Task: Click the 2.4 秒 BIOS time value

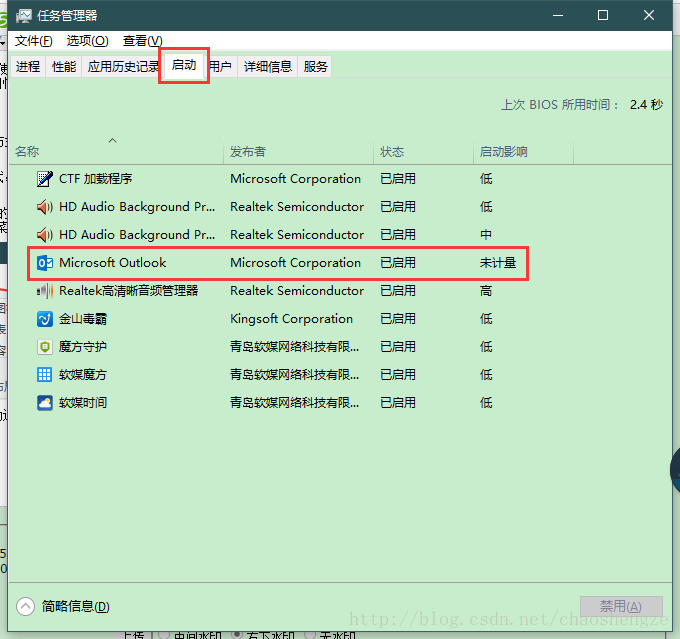Action: pos(646,105)
